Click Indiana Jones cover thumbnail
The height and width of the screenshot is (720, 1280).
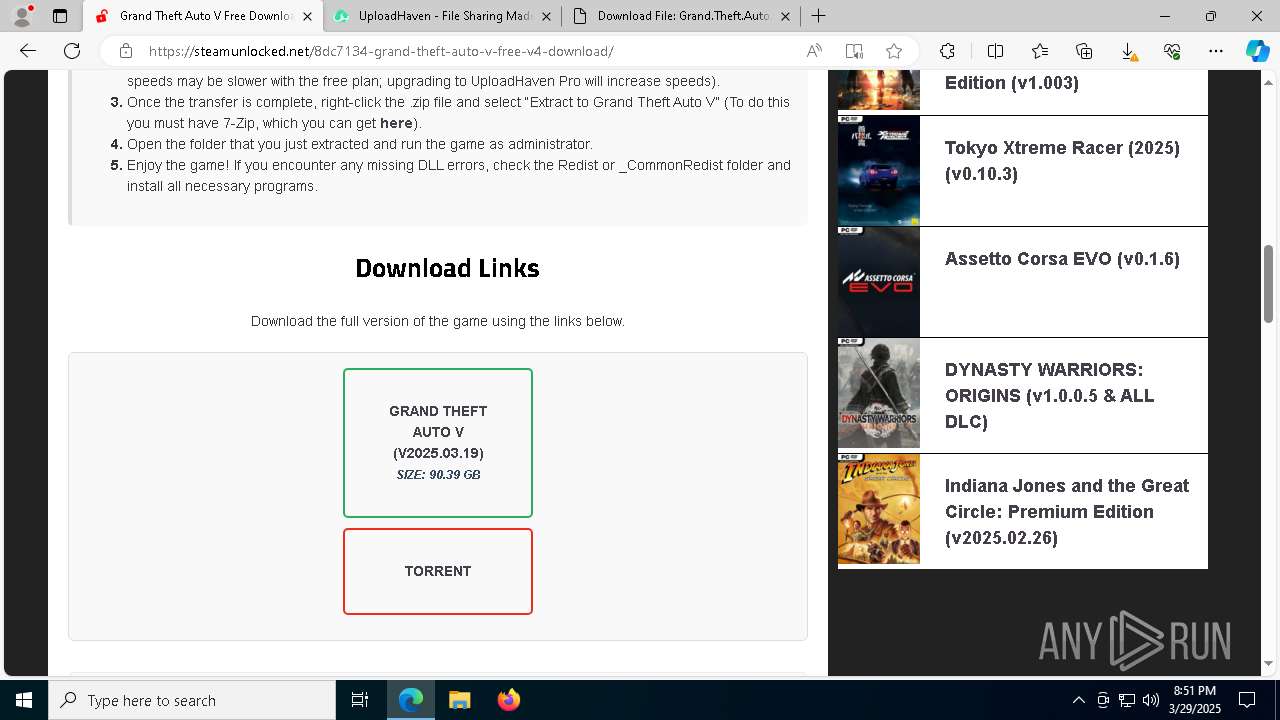879,509
